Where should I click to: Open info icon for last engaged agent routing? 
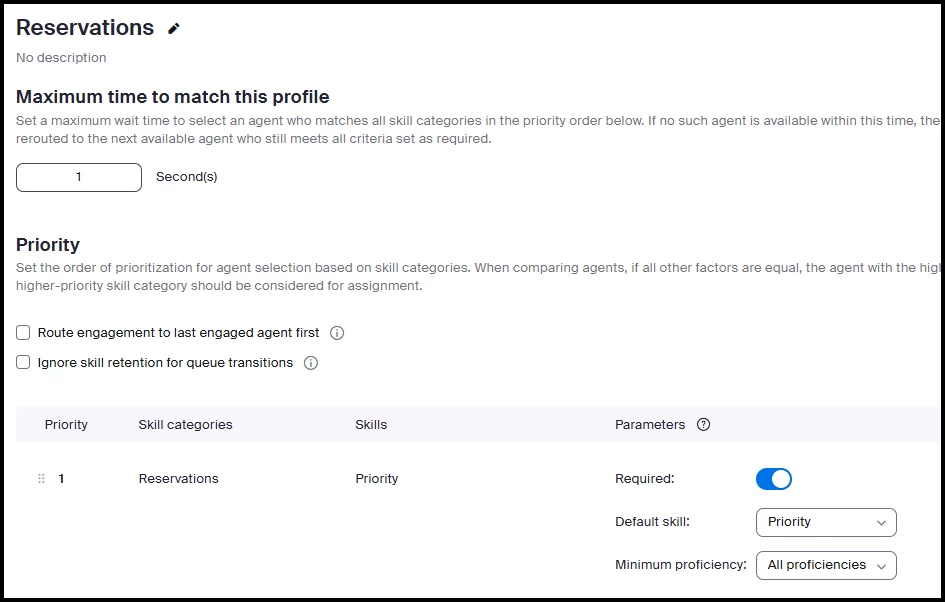pyautogui.click(x=337, y=333)
